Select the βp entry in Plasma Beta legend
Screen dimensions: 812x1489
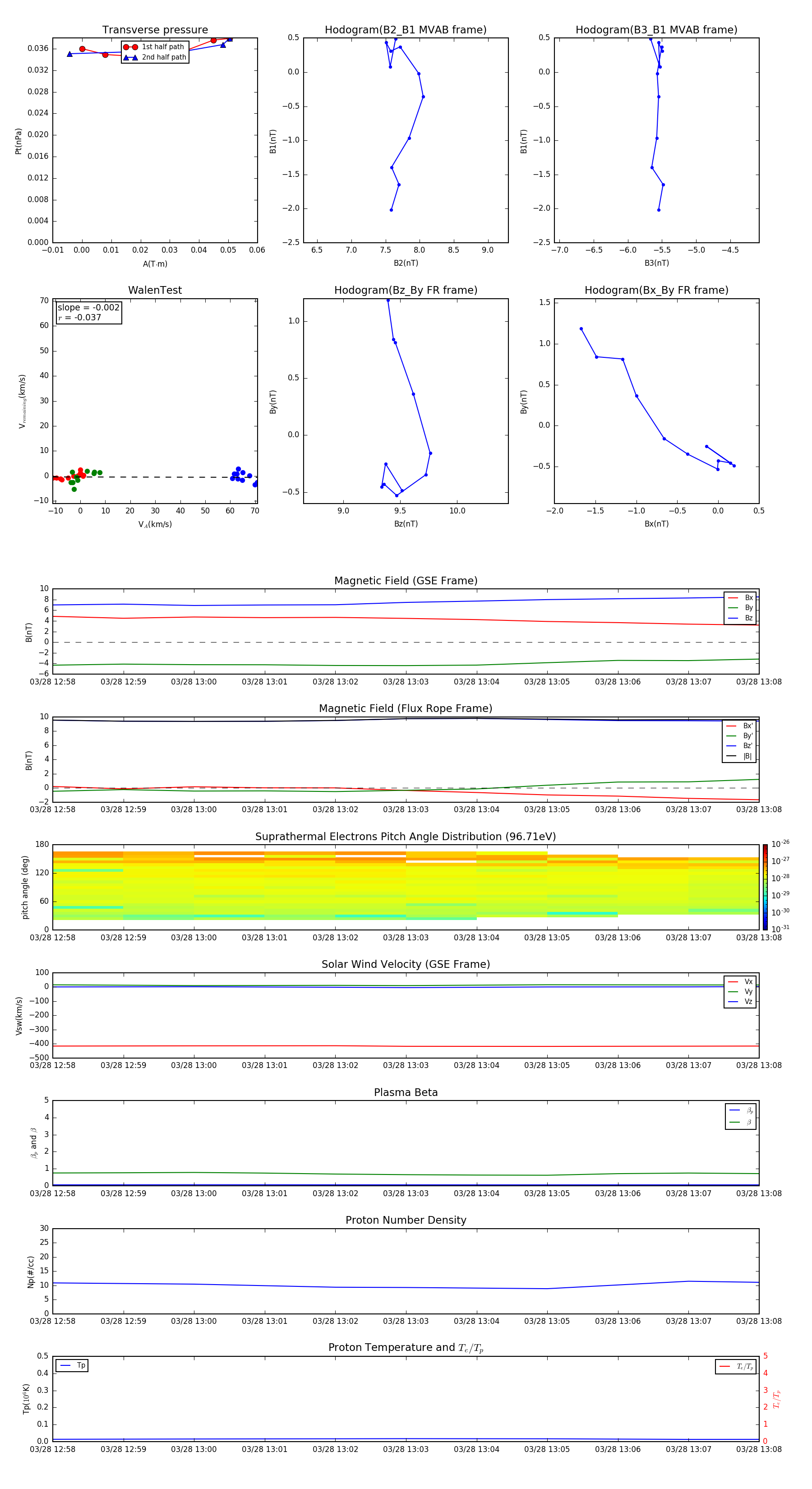tap(741, 1110)
